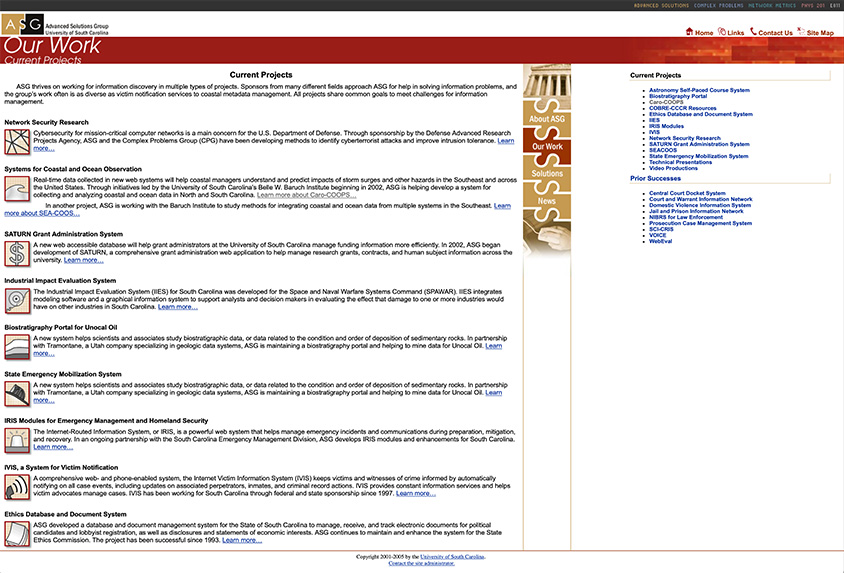The height and width of the screenshot is (573, 844).
Task: Open the Industrial Impact Evaluation System icon
Action: click(17, 300)
